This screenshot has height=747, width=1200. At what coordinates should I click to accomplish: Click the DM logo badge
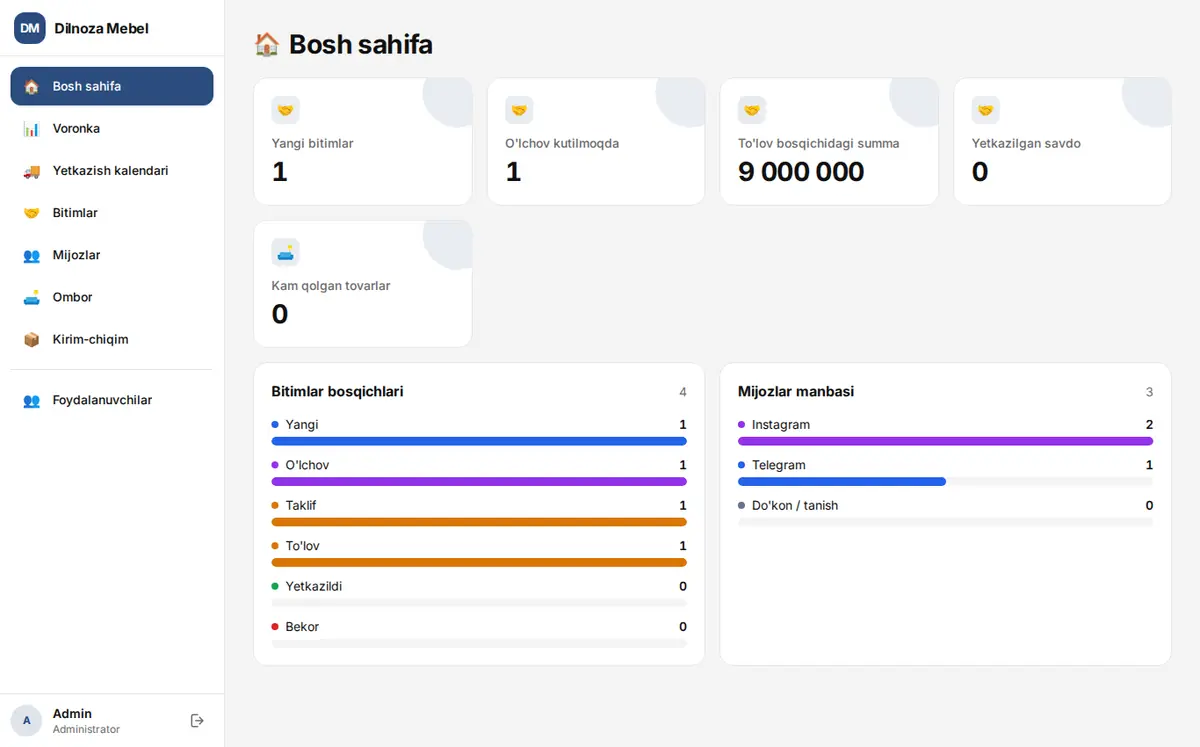coord(30,28)
